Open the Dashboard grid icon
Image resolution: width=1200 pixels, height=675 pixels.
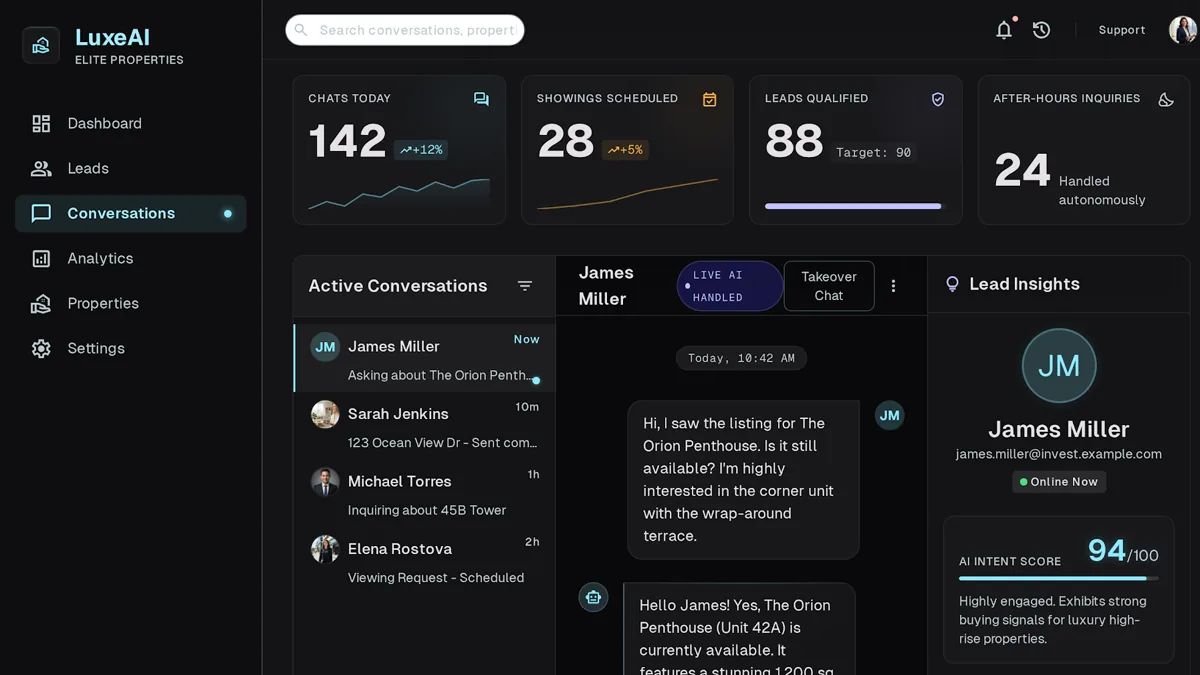tap(41, 124)
